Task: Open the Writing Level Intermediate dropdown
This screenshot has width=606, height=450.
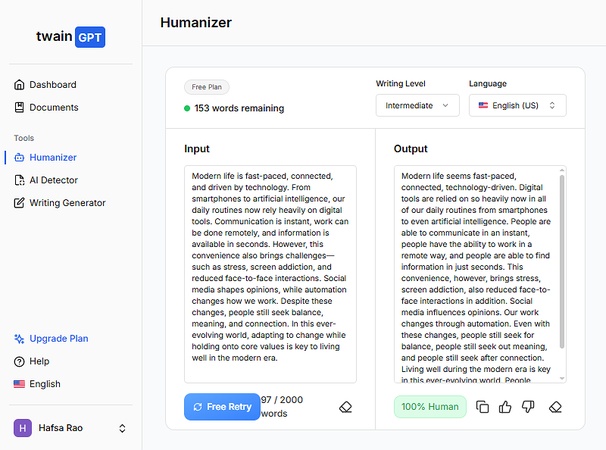Action: 417,106
